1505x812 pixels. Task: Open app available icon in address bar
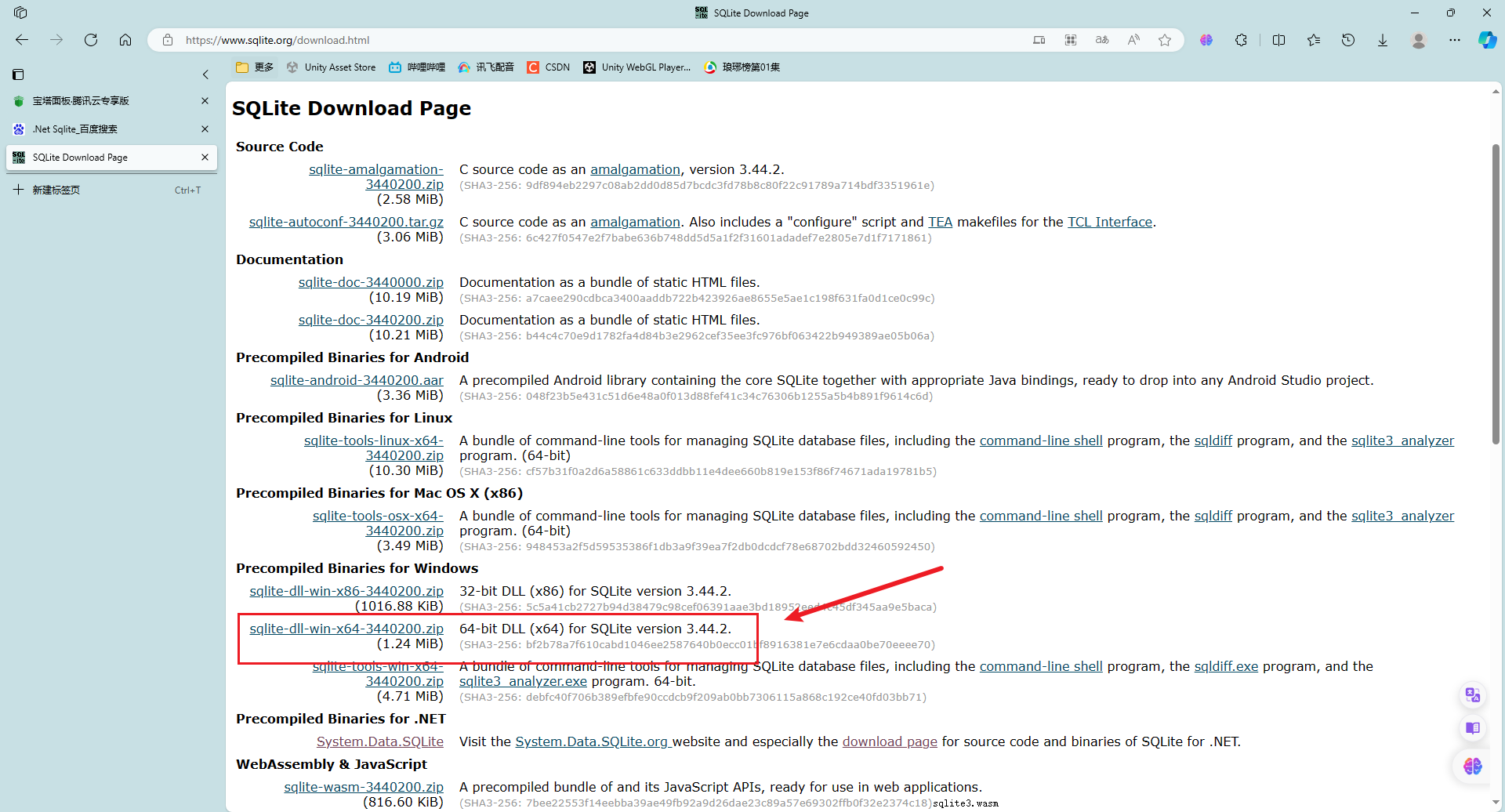pyautogui.click(x=1039, y=40)
